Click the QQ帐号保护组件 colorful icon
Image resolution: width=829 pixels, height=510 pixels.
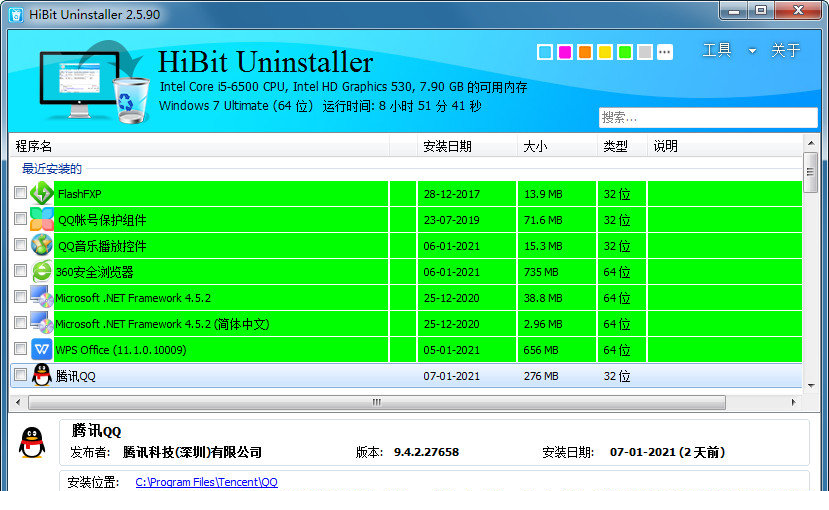(x=42, y=219)
